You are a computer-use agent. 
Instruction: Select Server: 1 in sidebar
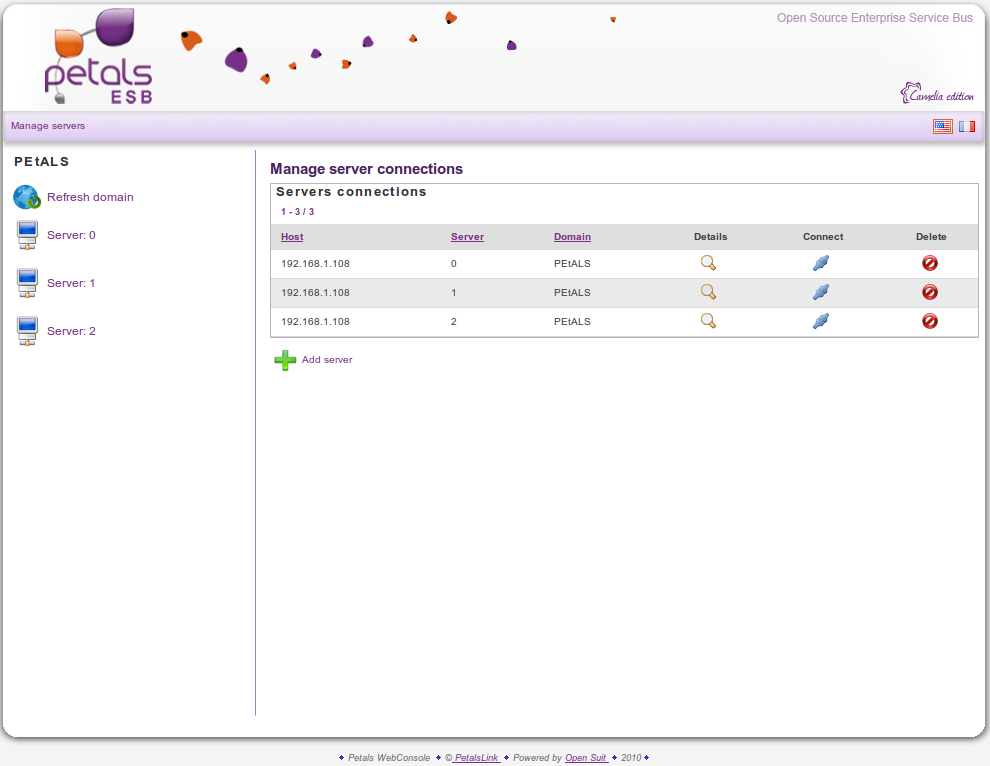tap(71, 283)
